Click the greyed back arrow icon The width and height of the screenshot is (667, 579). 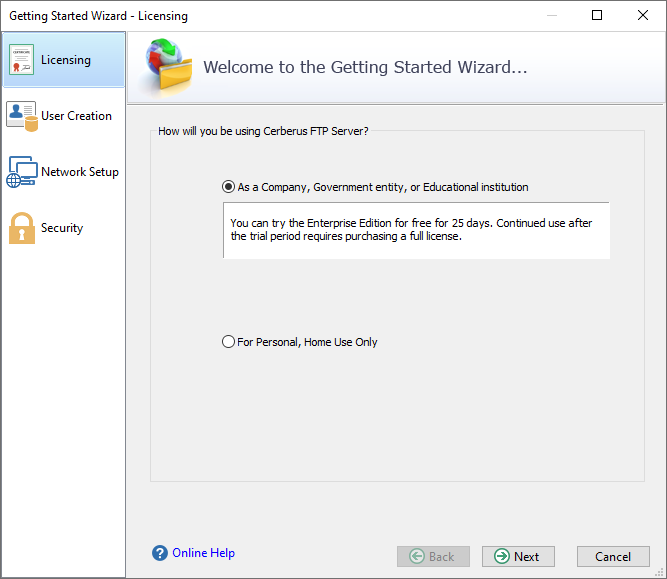417,556
